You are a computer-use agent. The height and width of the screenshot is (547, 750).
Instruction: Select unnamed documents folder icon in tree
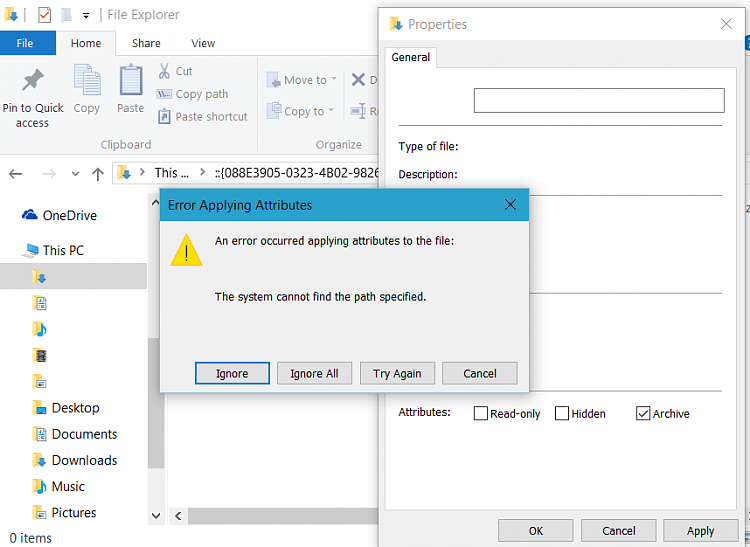[x=40, y=303]
